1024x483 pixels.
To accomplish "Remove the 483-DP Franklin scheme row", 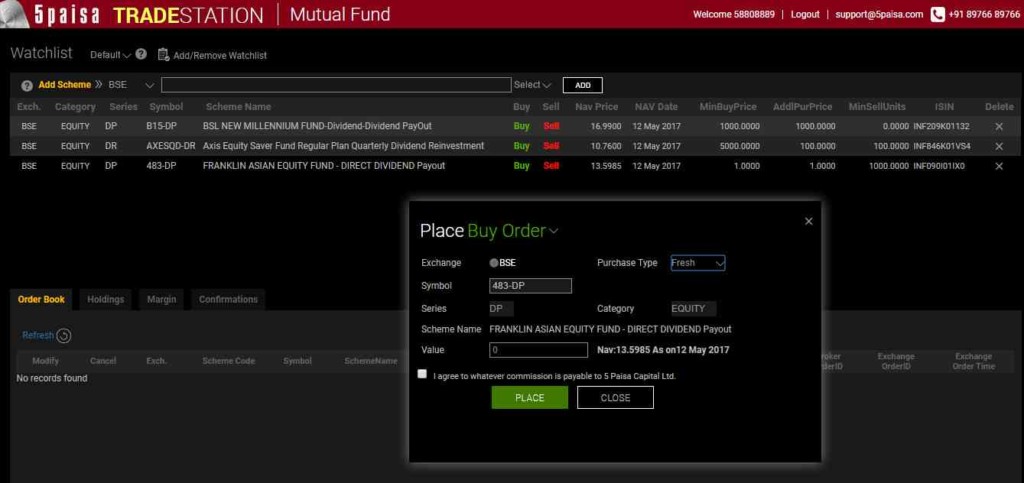I will [x=998, y=166].
